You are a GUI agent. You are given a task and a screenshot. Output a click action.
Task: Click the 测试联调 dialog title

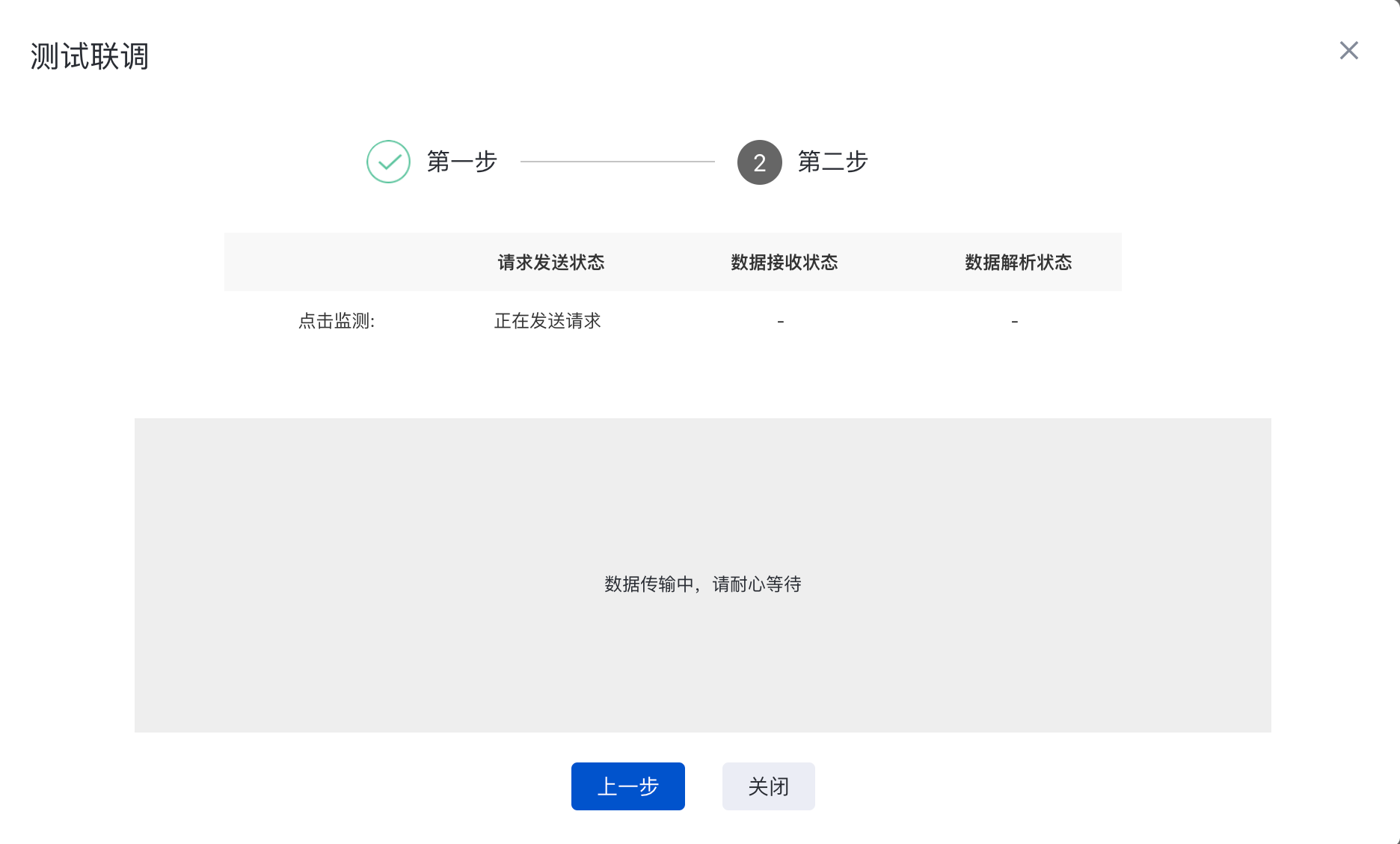90,56
